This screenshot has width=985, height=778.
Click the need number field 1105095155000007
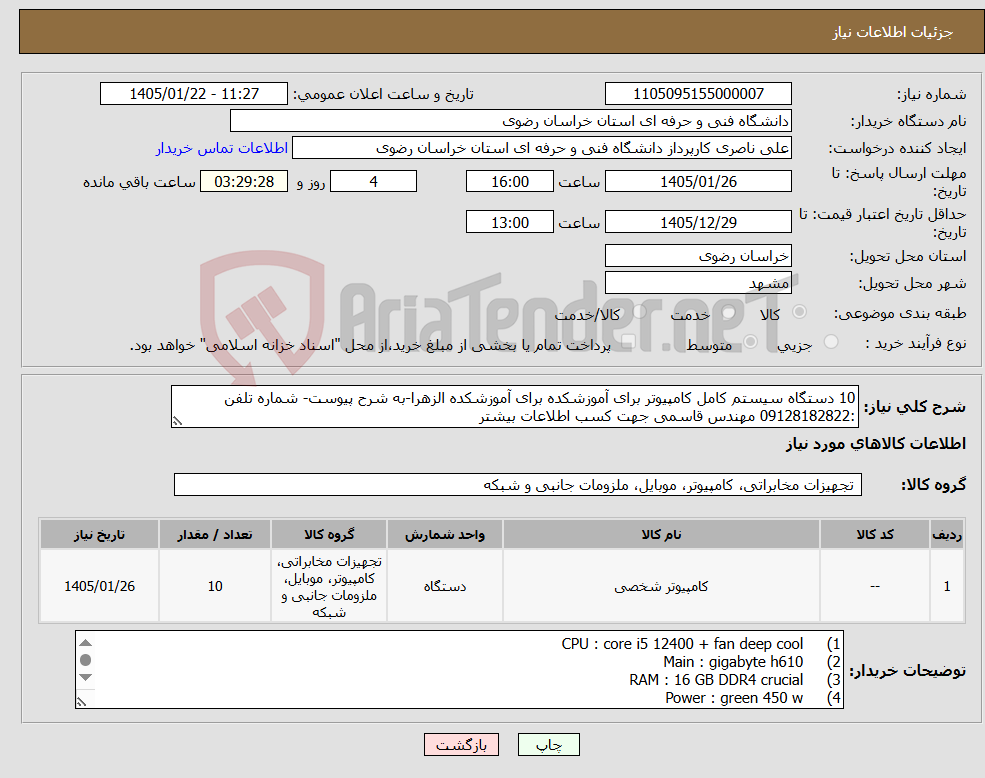pyautogui.click(x=698, y=94)
